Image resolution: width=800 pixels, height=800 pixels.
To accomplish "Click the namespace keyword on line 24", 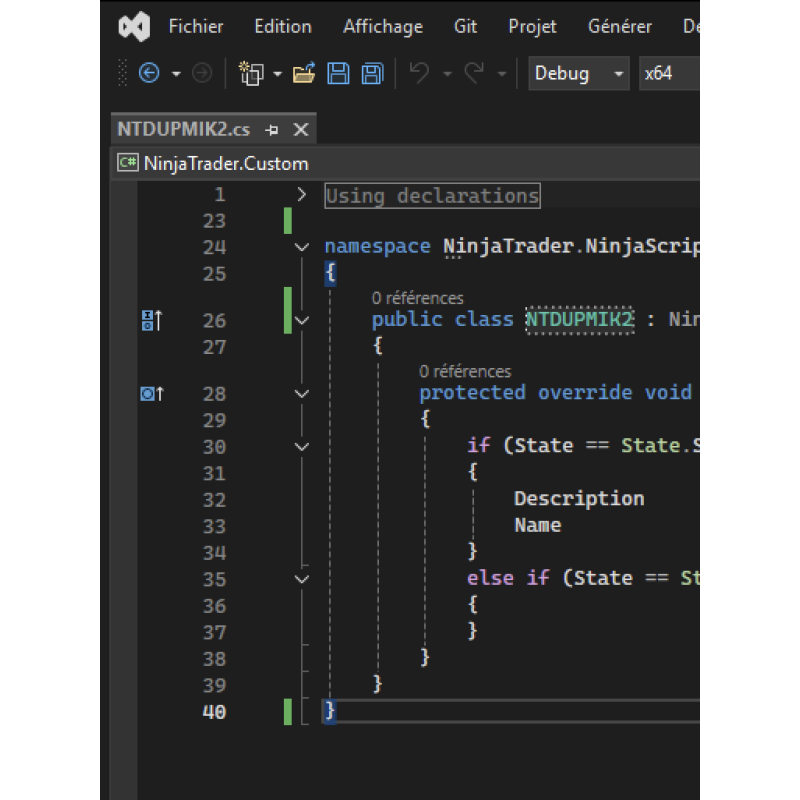I will [378, 247].
